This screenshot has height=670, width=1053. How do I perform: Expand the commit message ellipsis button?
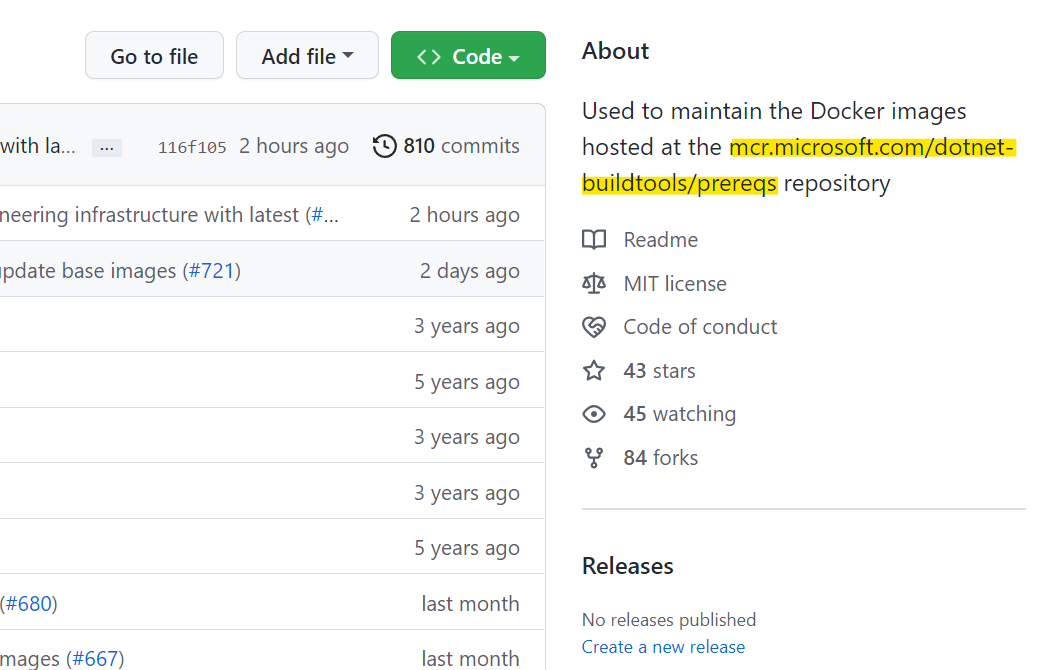point(107,148)
